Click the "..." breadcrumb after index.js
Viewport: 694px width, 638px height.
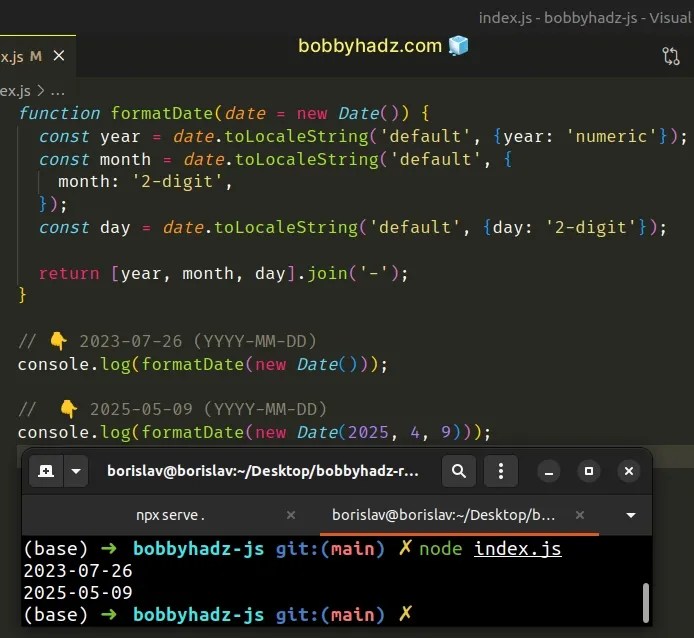58,92
